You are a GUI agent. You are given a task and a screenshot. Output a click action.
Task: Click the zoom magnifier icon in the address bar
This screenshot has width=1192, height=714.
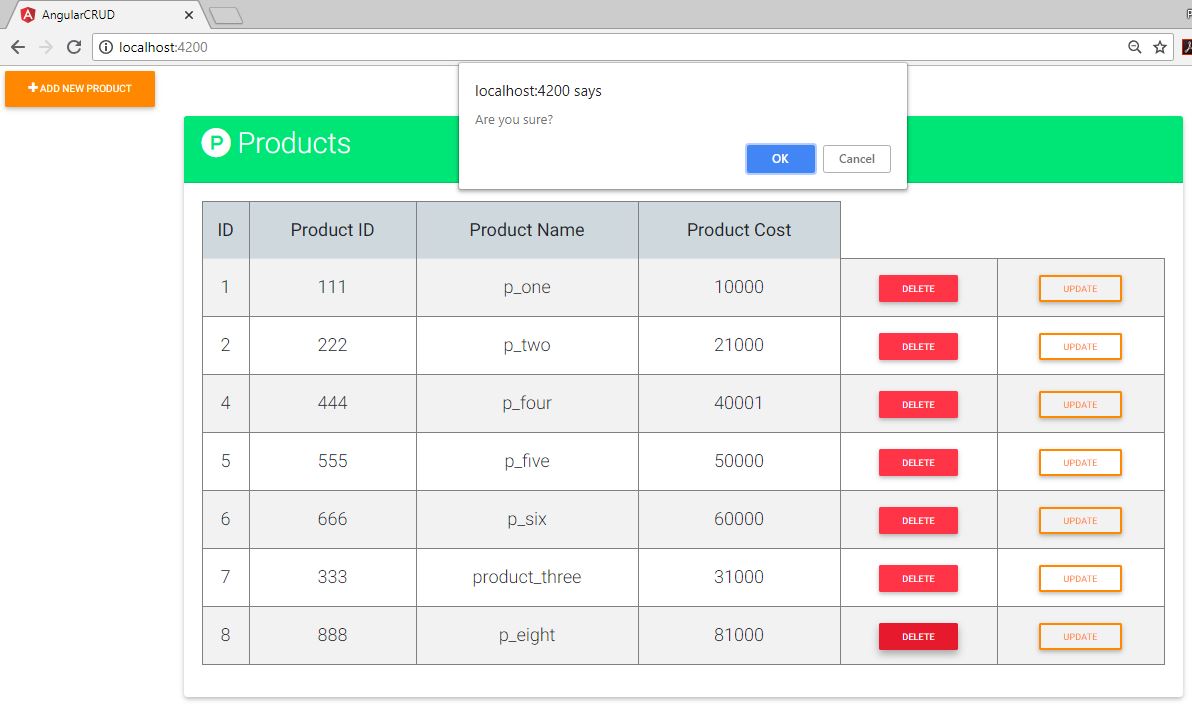pos(1133,46)
